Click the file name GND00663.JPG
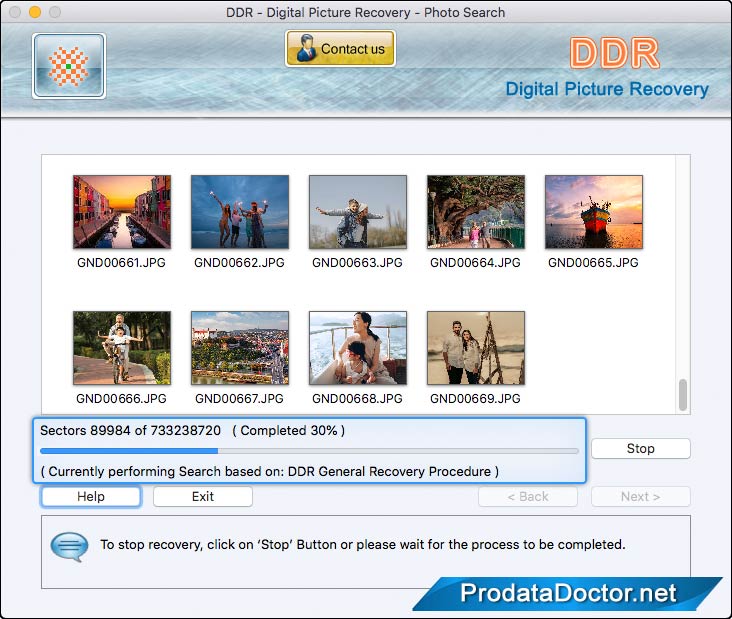The height and width of the screenshot is (619, 732). coord(357,263)
